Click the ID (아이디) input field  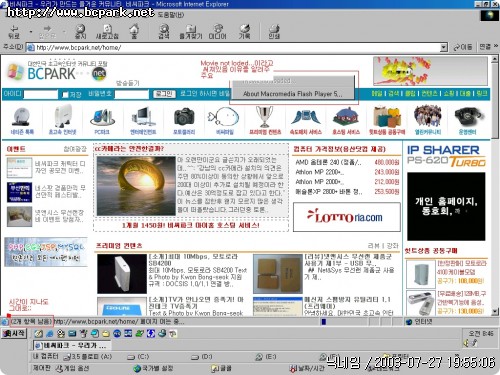coord(41,94)
